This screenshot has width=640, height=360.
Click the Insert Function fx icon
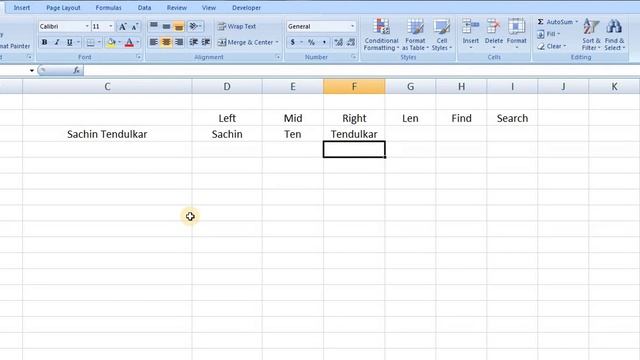pos(76,70)
